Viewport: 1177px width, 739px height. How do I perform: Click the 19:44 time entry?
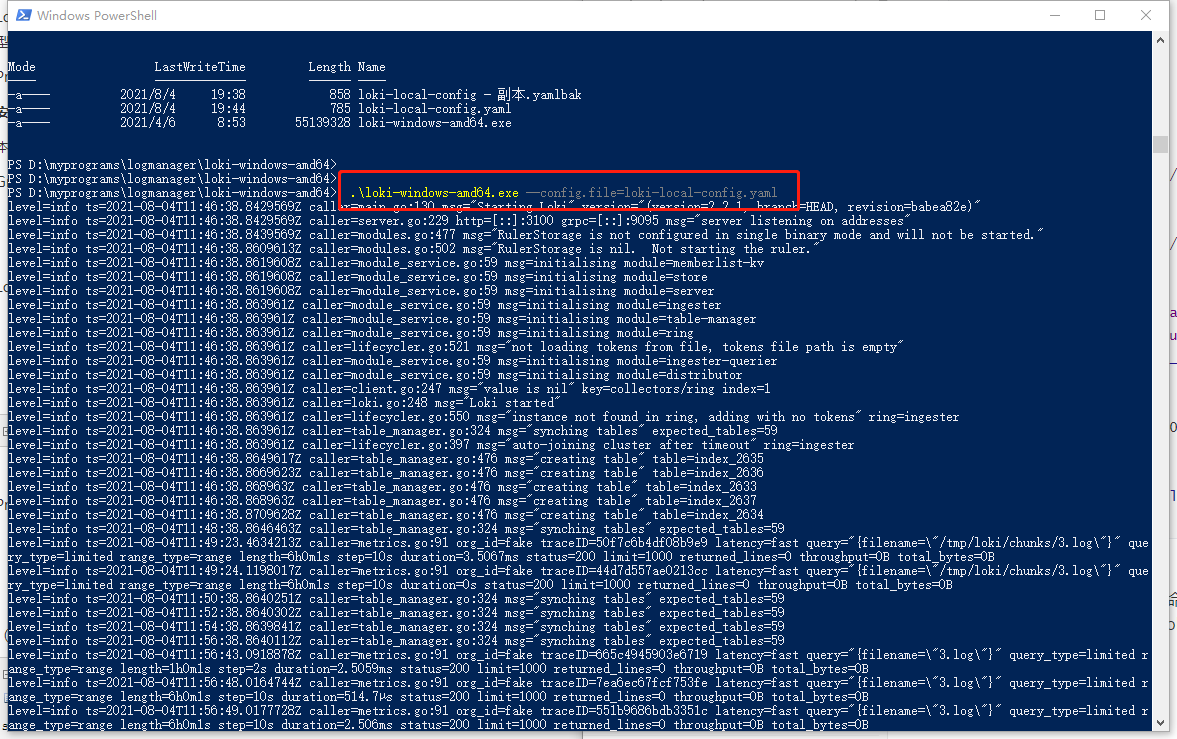pos(228,109)
